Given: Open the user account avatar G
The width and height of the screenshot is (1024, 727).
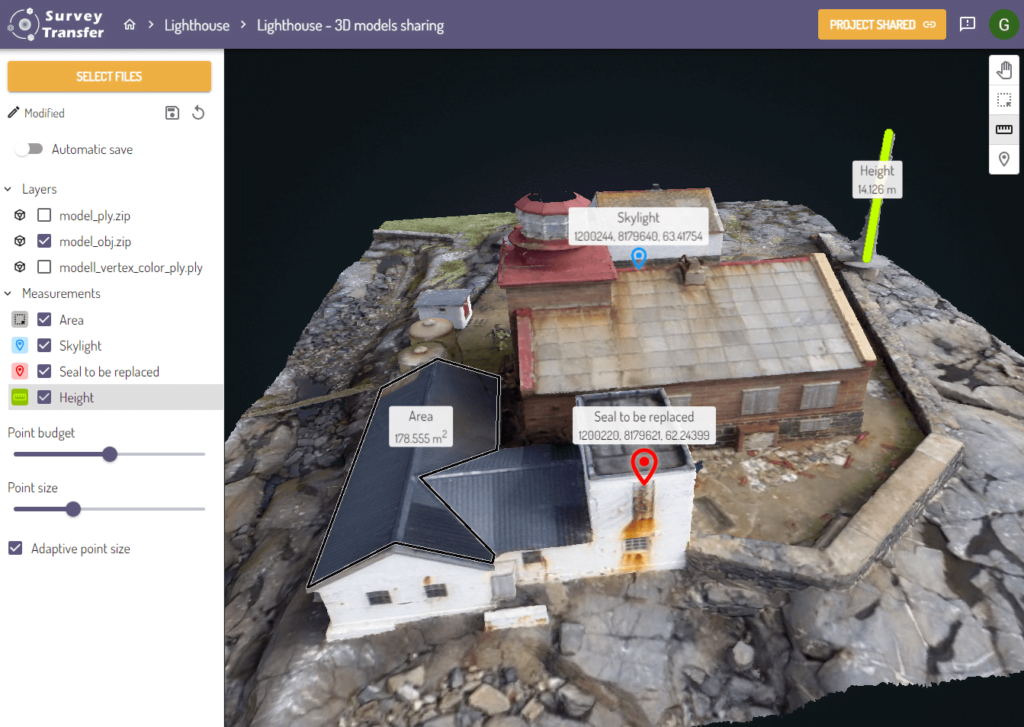Looking at the screenshot, I should click(x=1003, y=24).
